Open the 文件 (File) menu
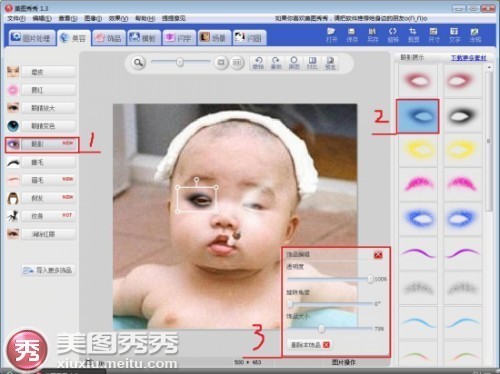 pyautogui.click(x=16, y=18)
